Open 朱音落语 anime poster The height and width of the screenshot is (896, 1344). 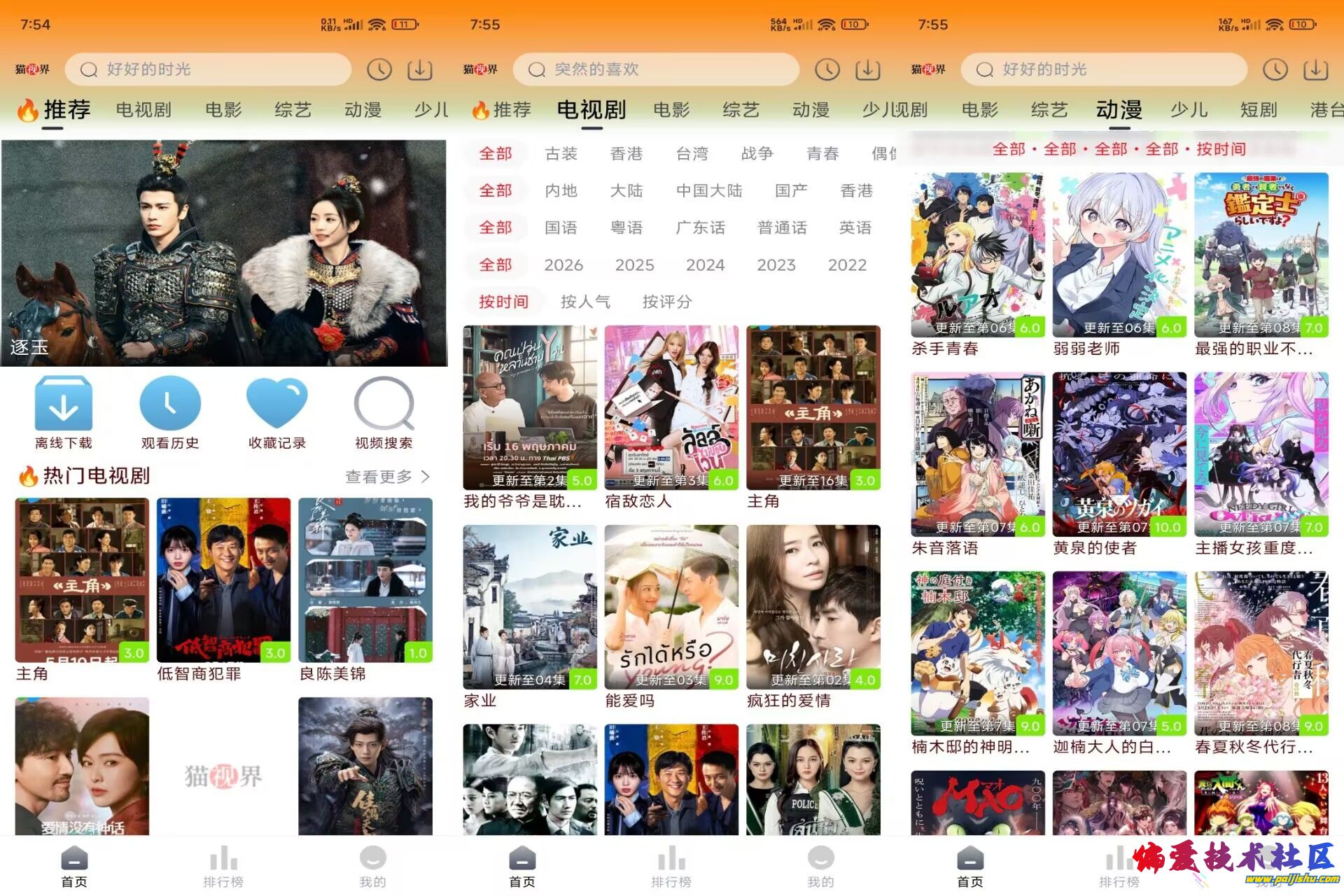pyautogui.click(x=978, y=454)
